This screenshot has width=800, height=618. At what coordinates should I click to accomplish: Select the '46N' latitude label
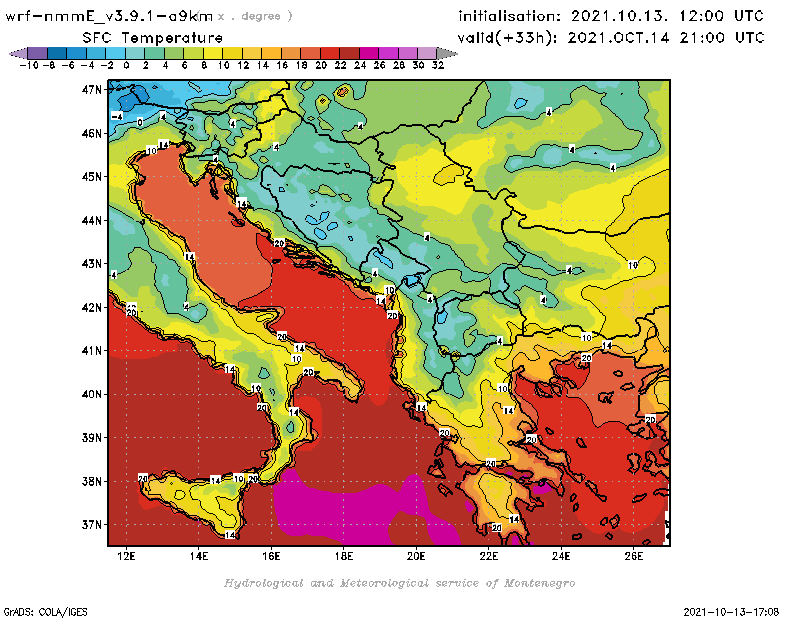(x=92, y=133)
